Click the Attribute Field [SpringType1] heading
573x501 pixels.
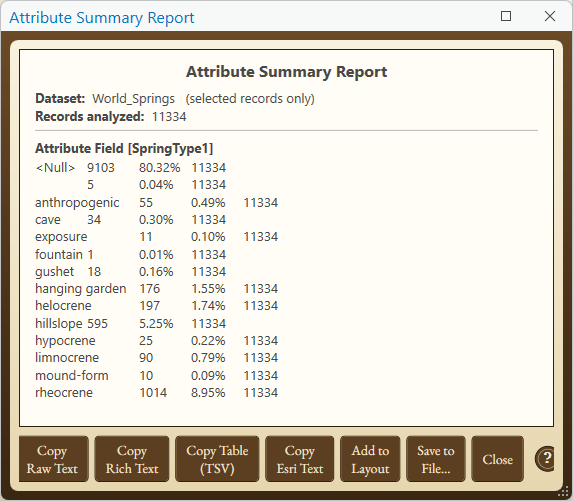pyautogui.click(x=124, y=149)
